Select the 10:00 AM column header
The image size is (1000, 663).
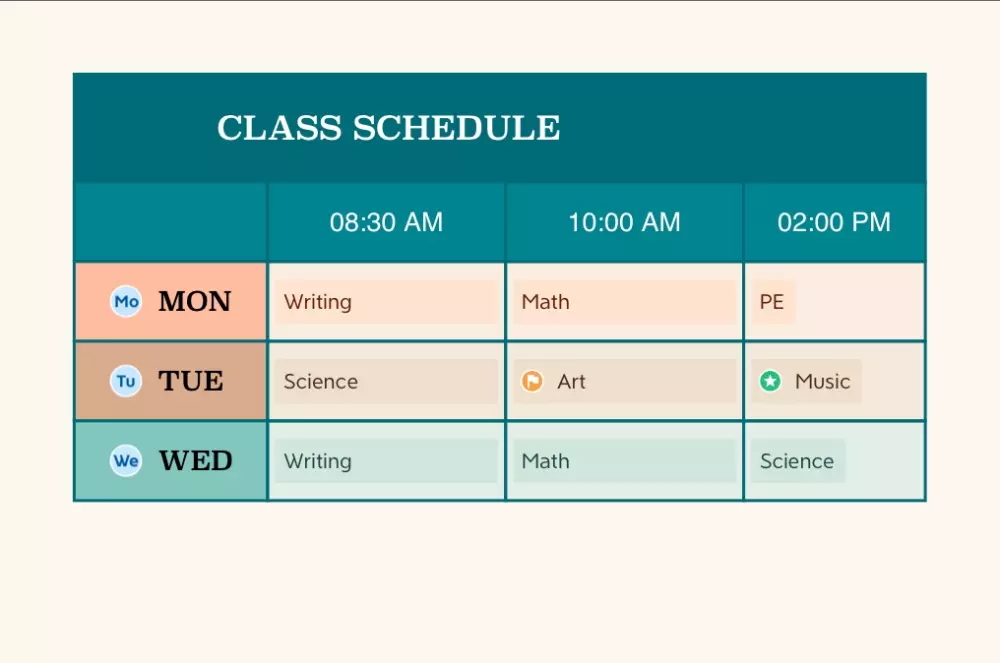624,222
